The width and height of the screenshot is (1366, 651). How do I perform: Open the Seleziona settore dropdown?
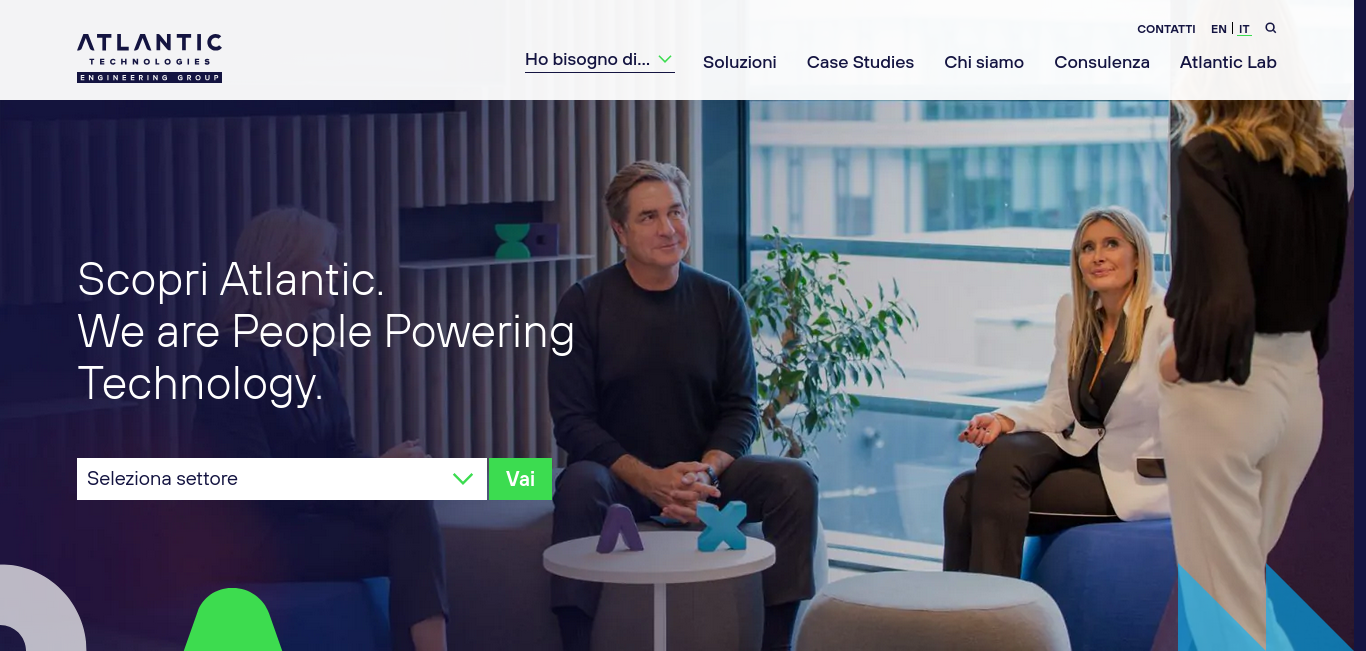[x=282, y=479]
